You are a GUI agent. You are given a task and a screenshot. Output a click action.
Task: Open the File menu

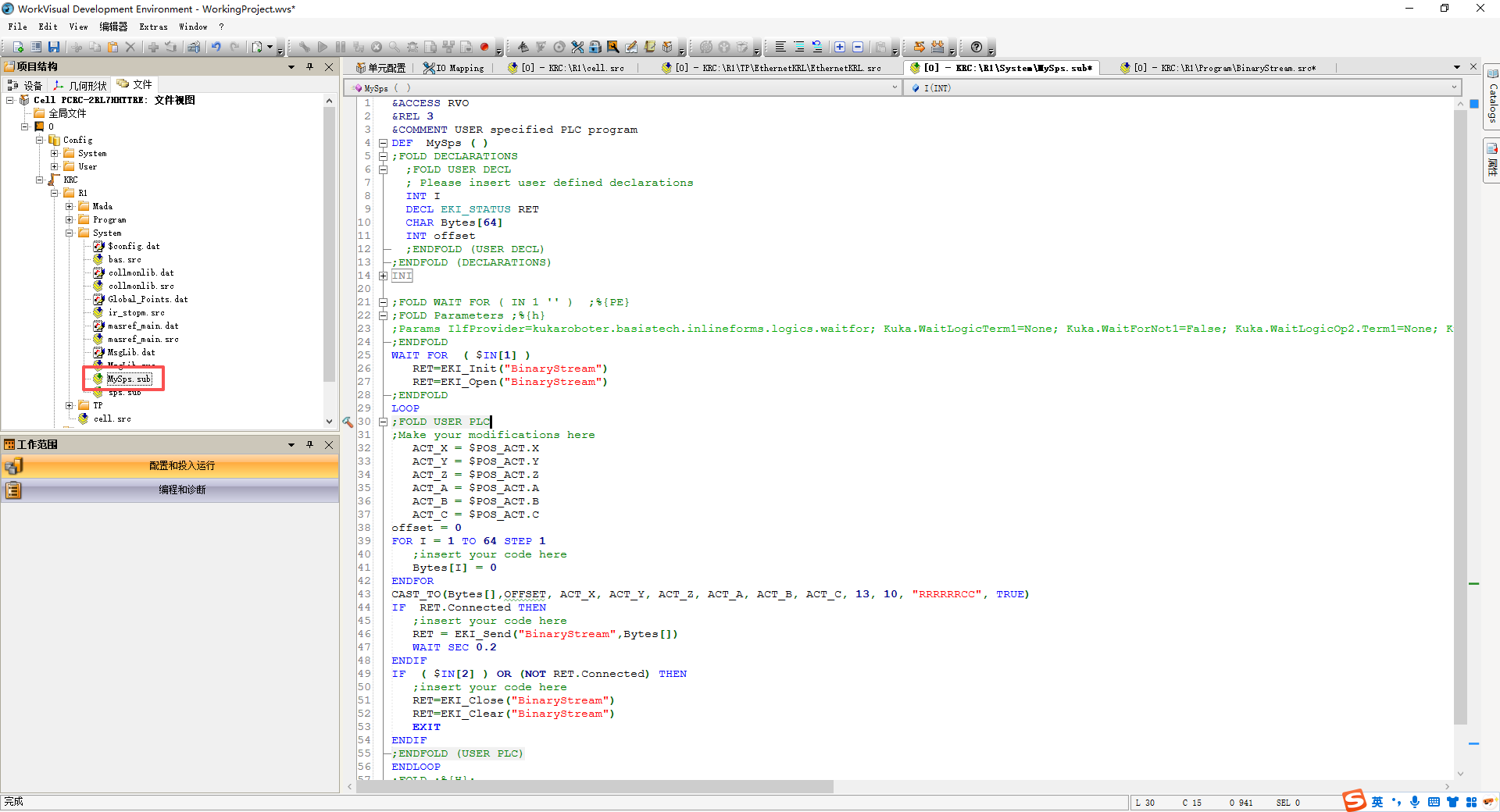click(x=17, y=27)
